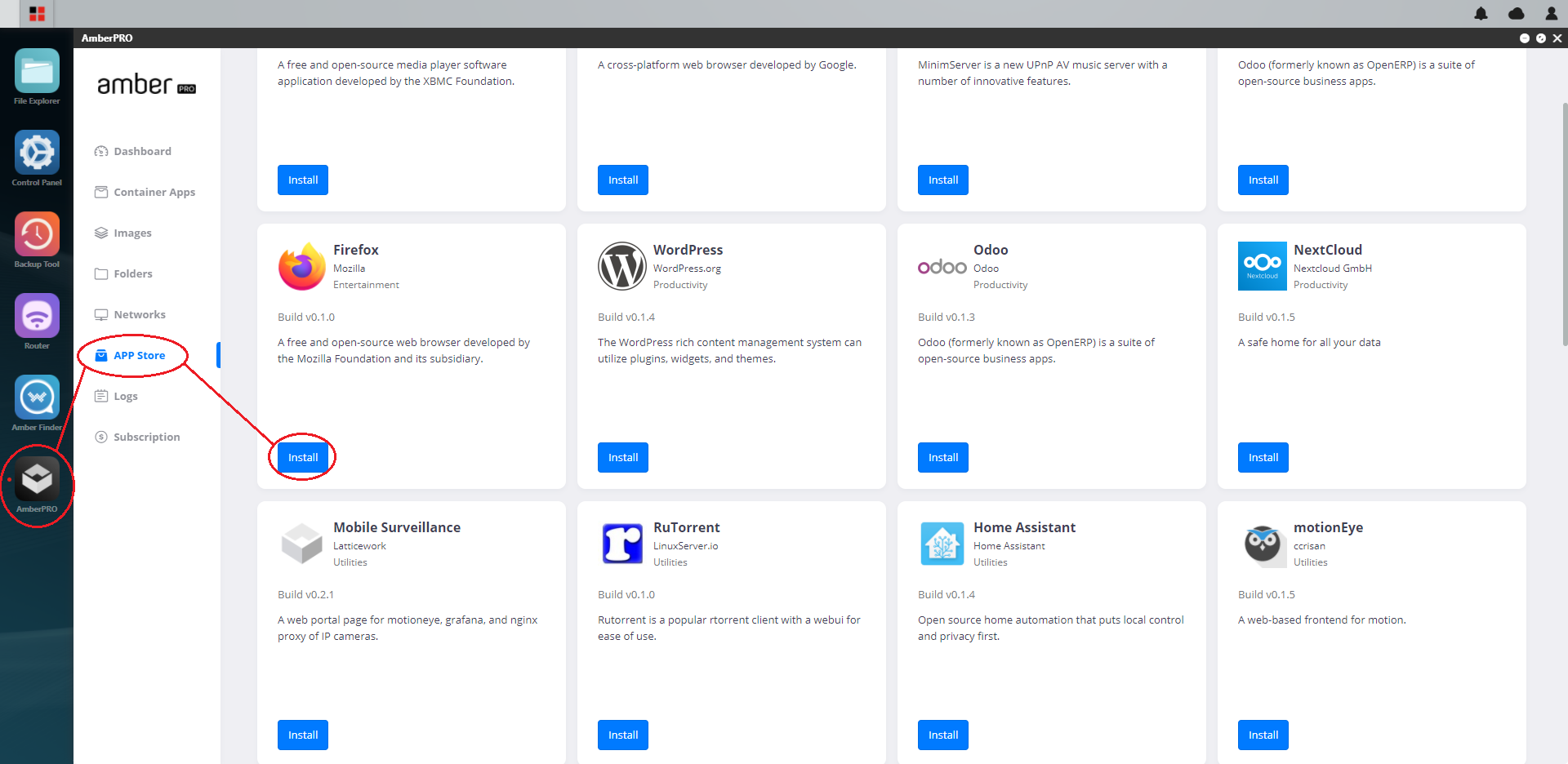Minimize the AmberPRO window
Image resolution: width=1568 pixels, height=764 pixels.
click(1524, 38)
